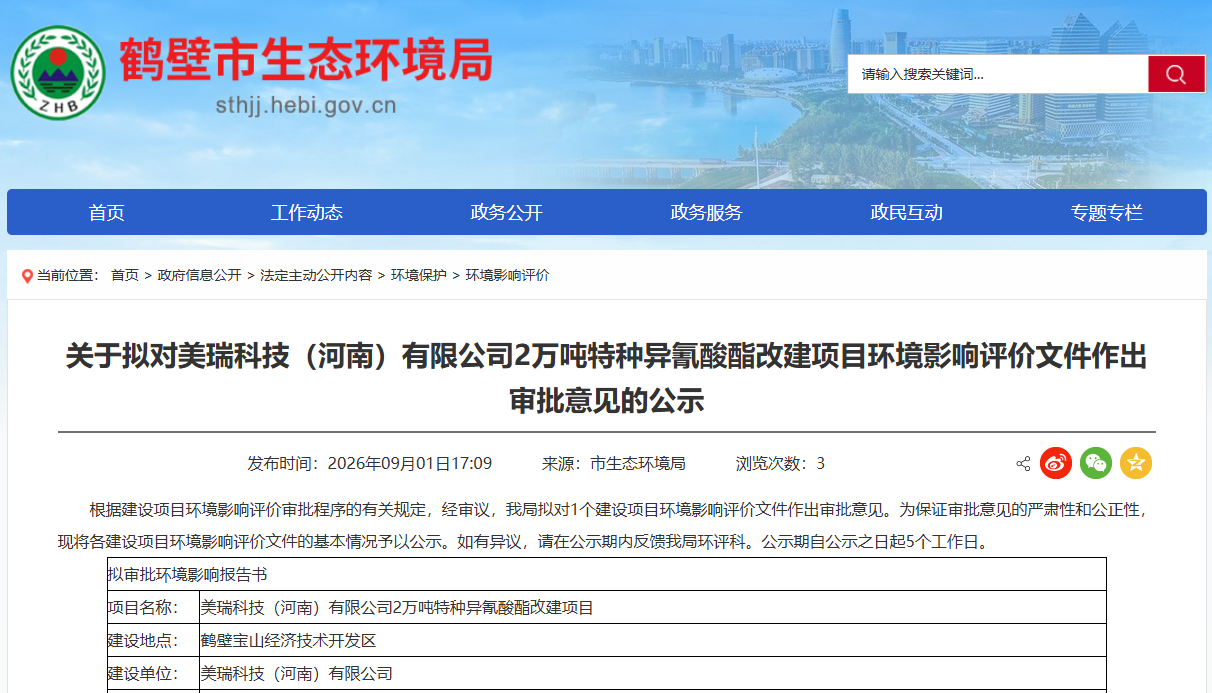
Task: Open the 政务服务 navigation tab
Action: (706, 212)
